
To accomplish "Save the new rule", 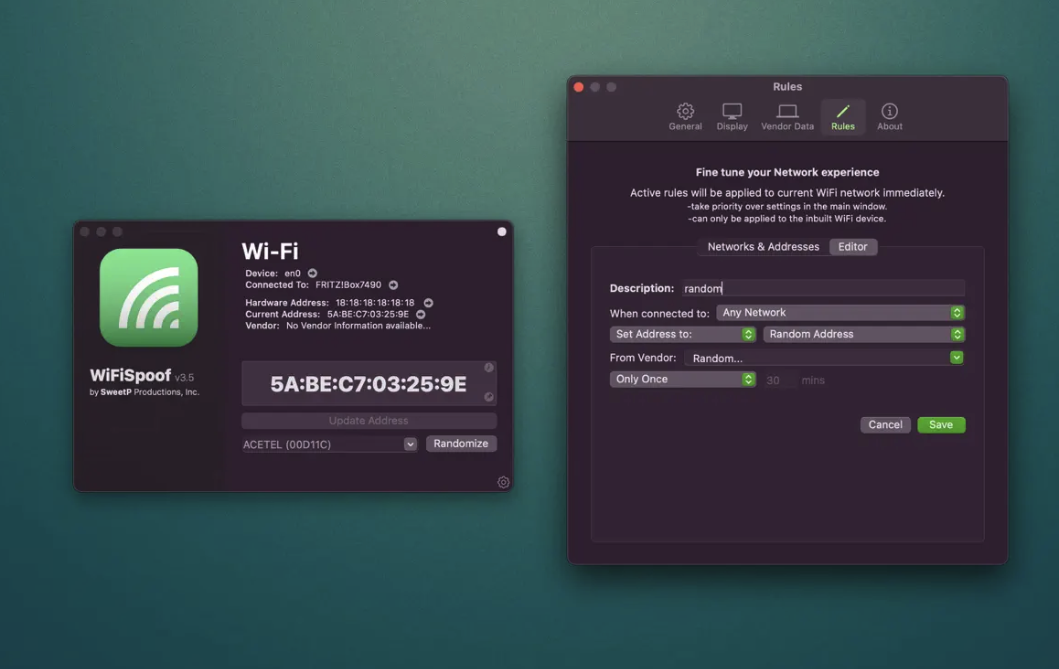I will [941, 425].
